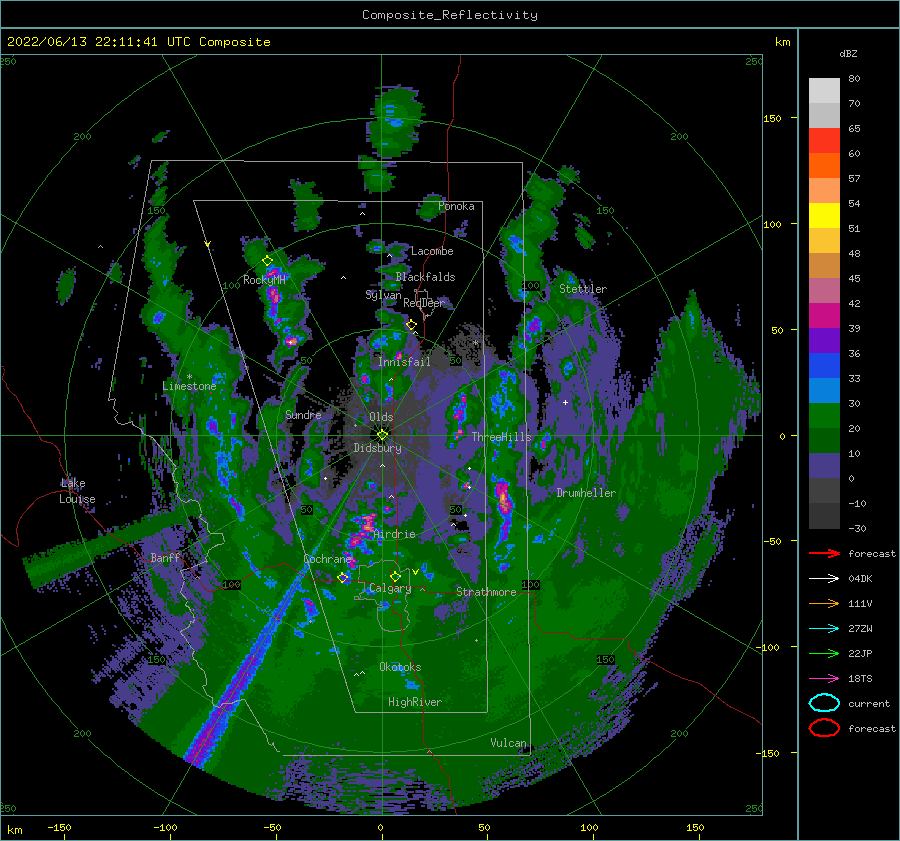Select the slate-purple 10 dBZ legend swatch

pos(824,466)
